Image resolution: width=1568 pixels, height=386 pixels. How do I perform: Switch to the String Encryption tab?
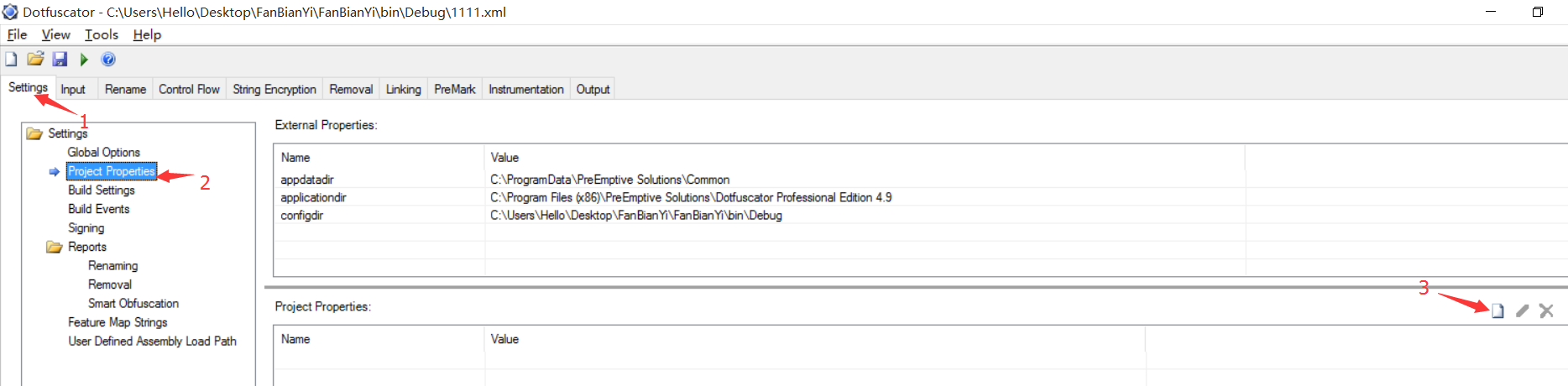click(x=274, y=89)
